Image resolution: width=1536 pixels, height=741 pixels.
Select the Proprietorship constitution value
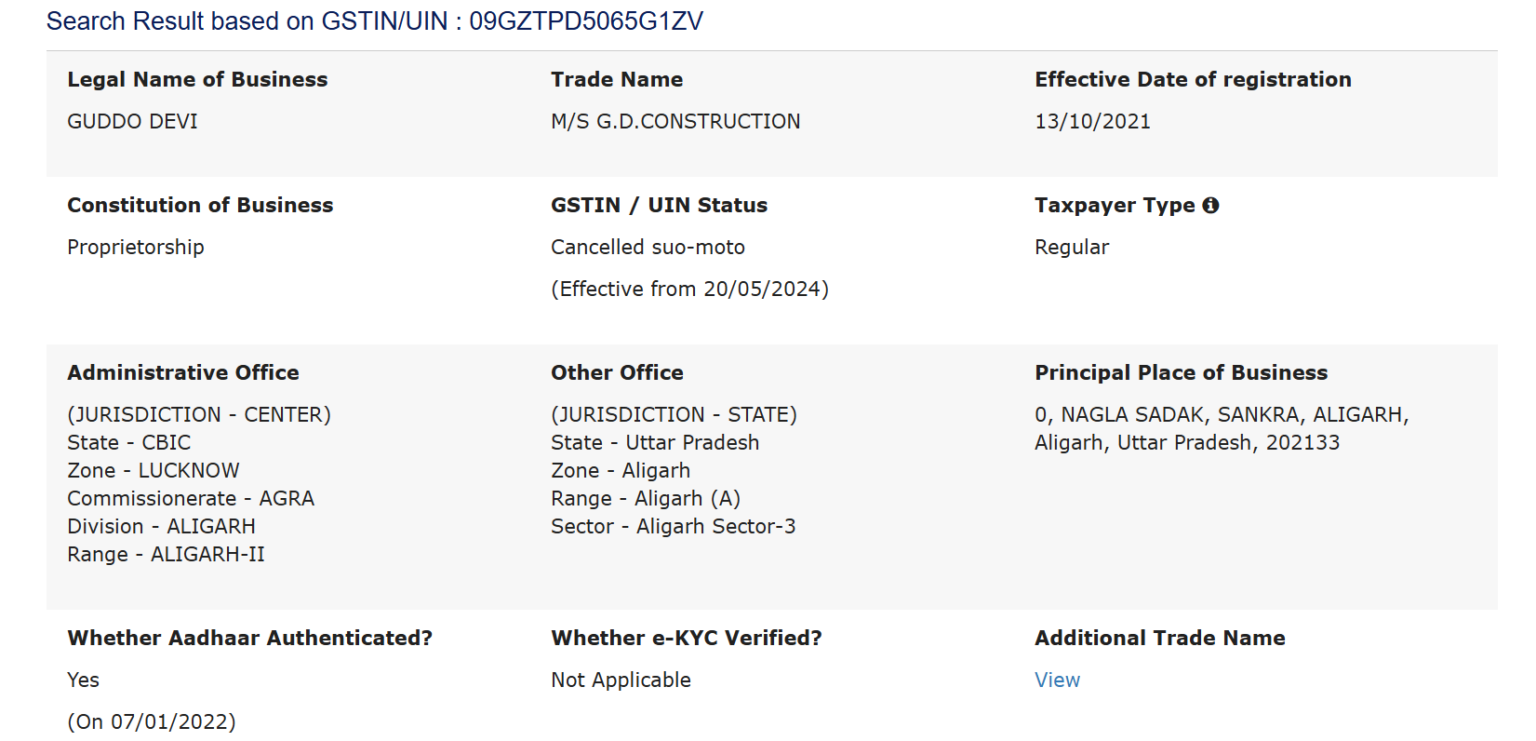coord(135,248)
